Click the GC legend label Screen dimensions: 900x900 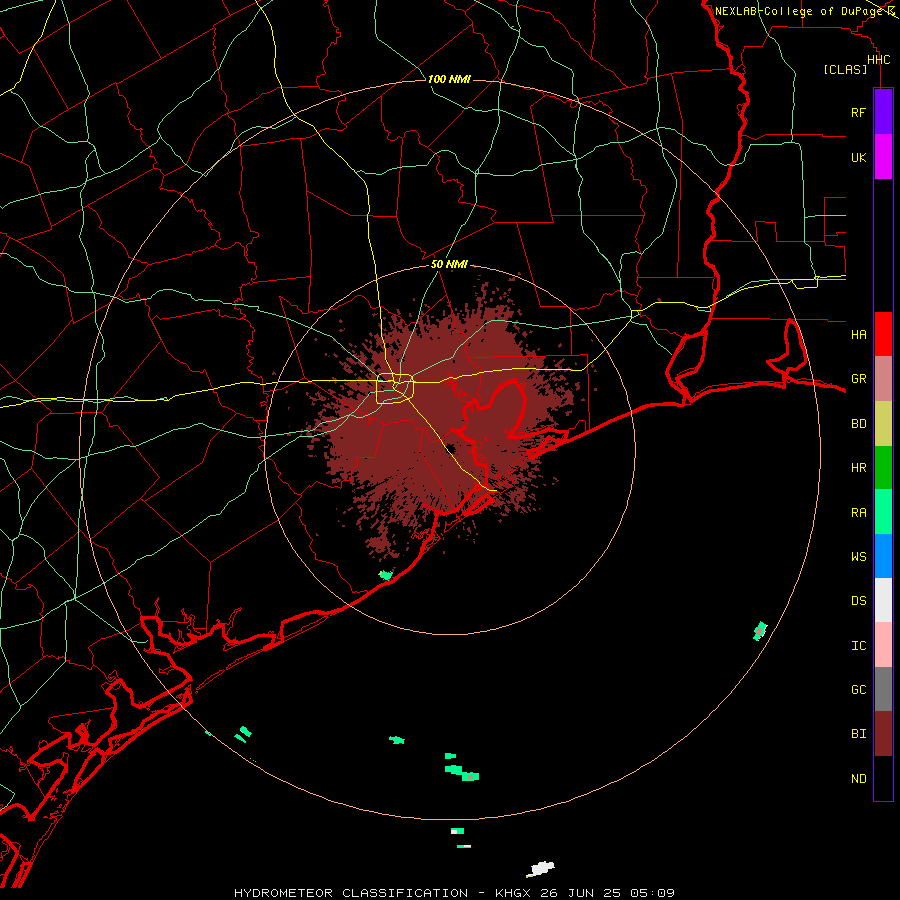858,689
